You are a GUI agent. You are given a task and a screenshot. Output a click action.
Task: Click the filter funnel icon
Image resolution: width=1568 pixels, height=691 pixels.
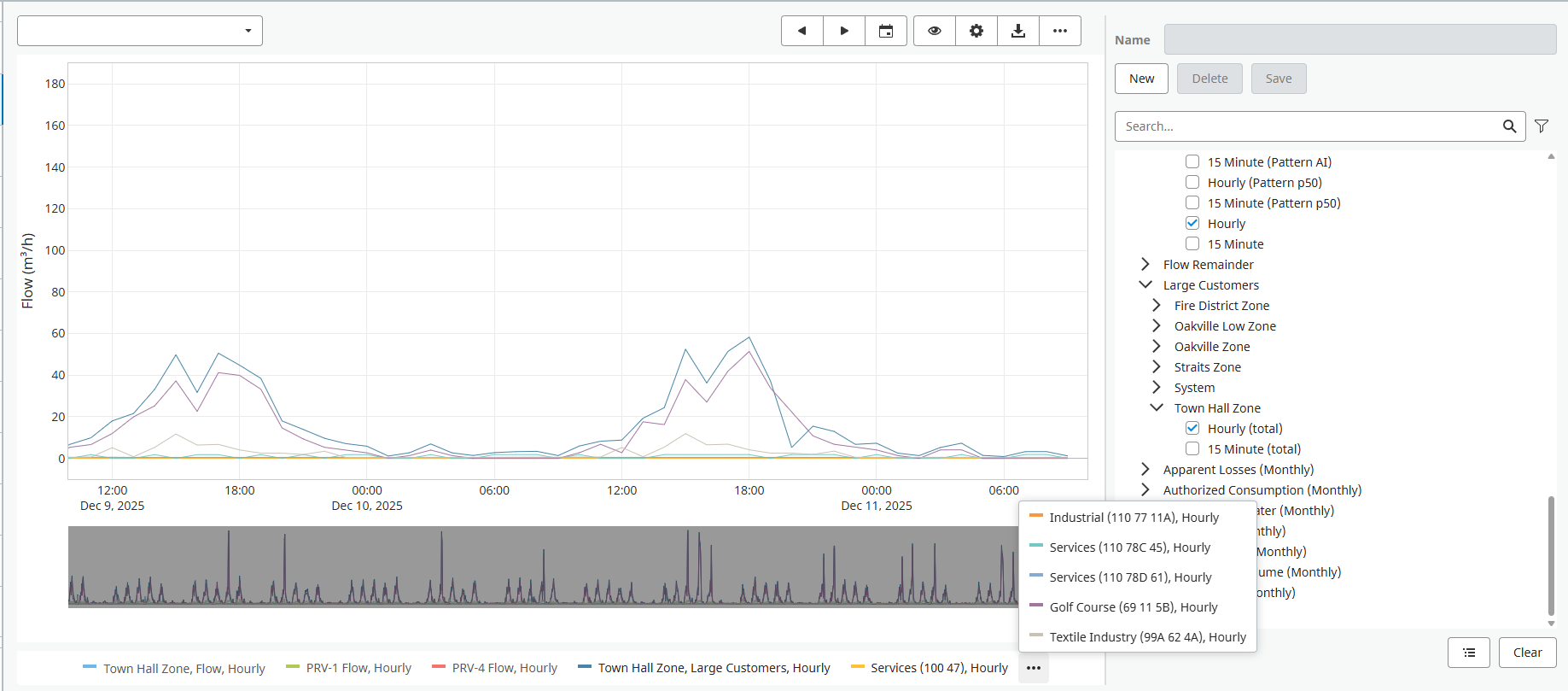point(1542,126)
